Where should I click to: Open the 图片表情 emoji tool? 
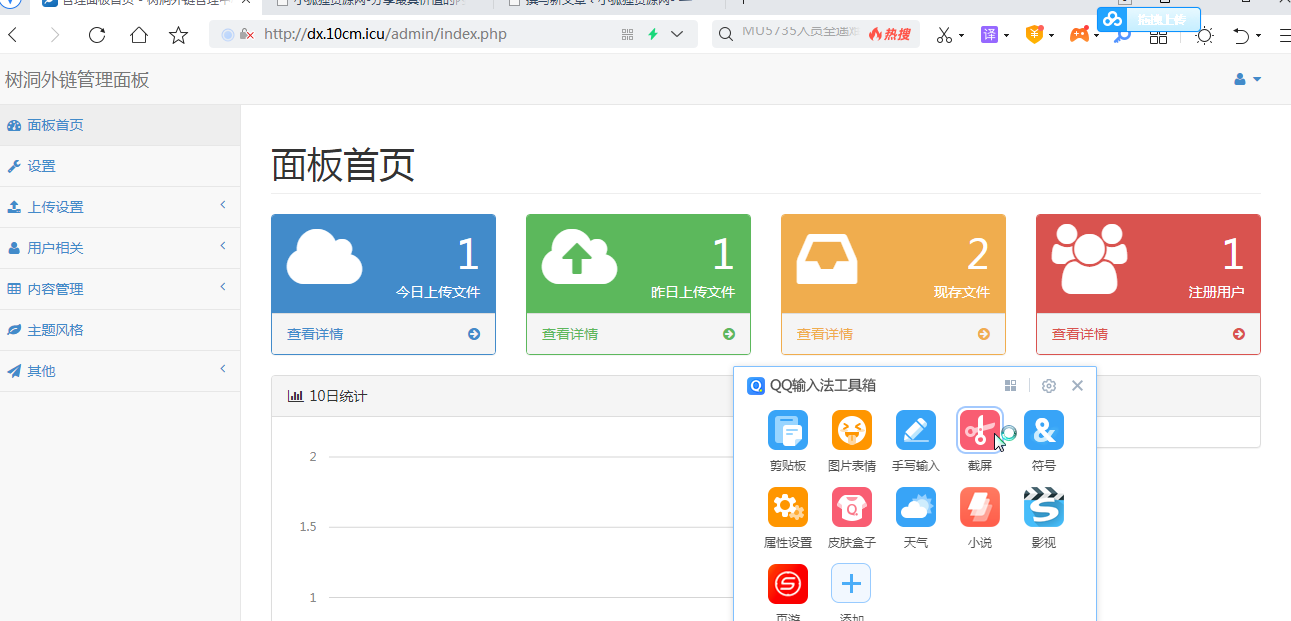coord(851,431)
